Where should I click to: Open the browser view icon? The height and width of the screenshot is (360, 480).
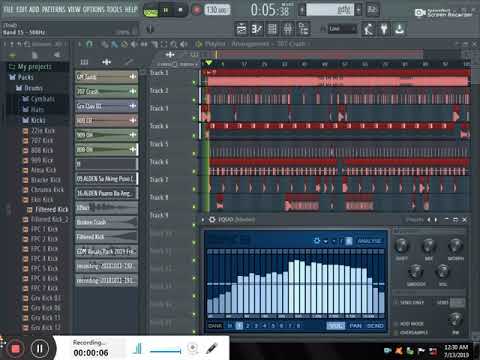304,29
